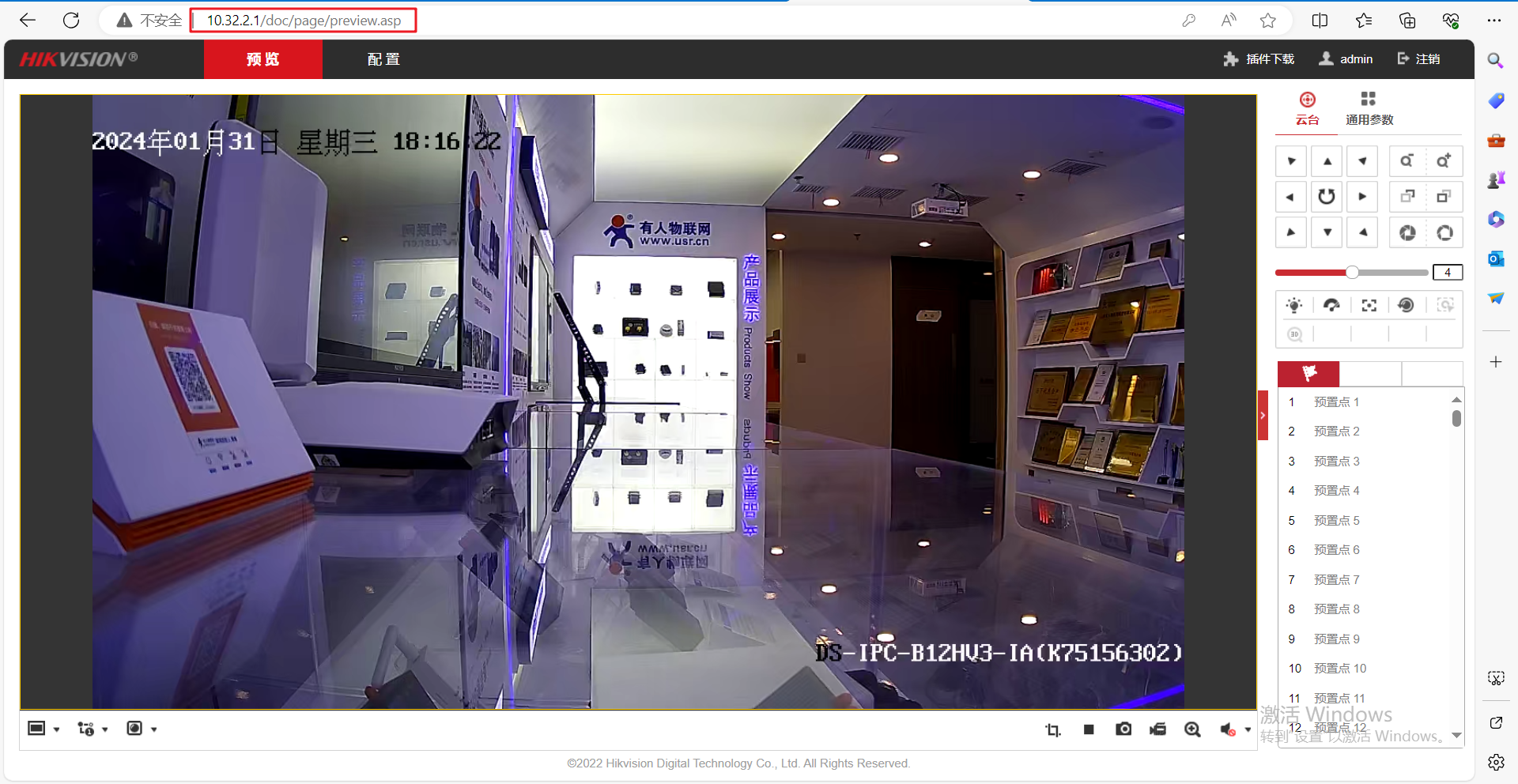1518x784 pixels.
Task: Click the PTZ speed slider handle
Action: click(1353, 273)
